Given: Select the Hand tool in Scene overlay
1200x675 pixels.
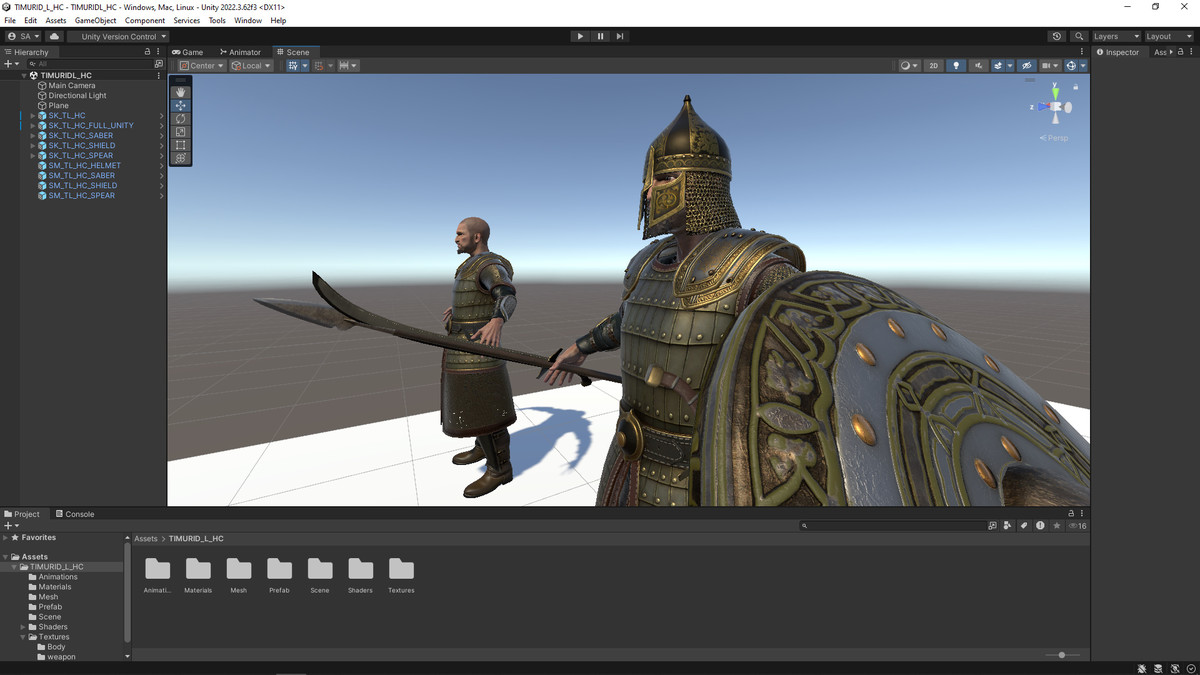Looking at the screenshot, I should 181,92.
